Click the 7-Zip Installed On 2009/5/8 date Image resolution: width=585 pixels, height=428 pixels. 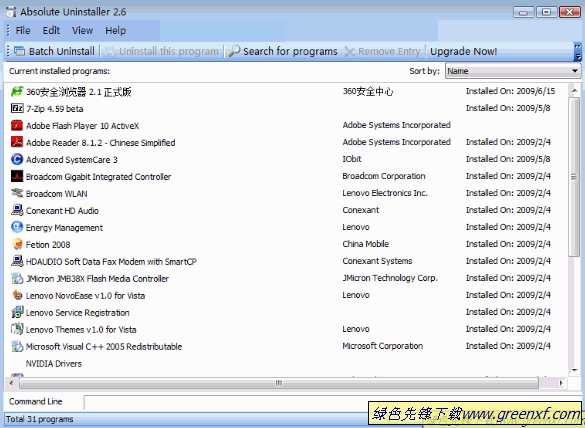coord(508,108)
